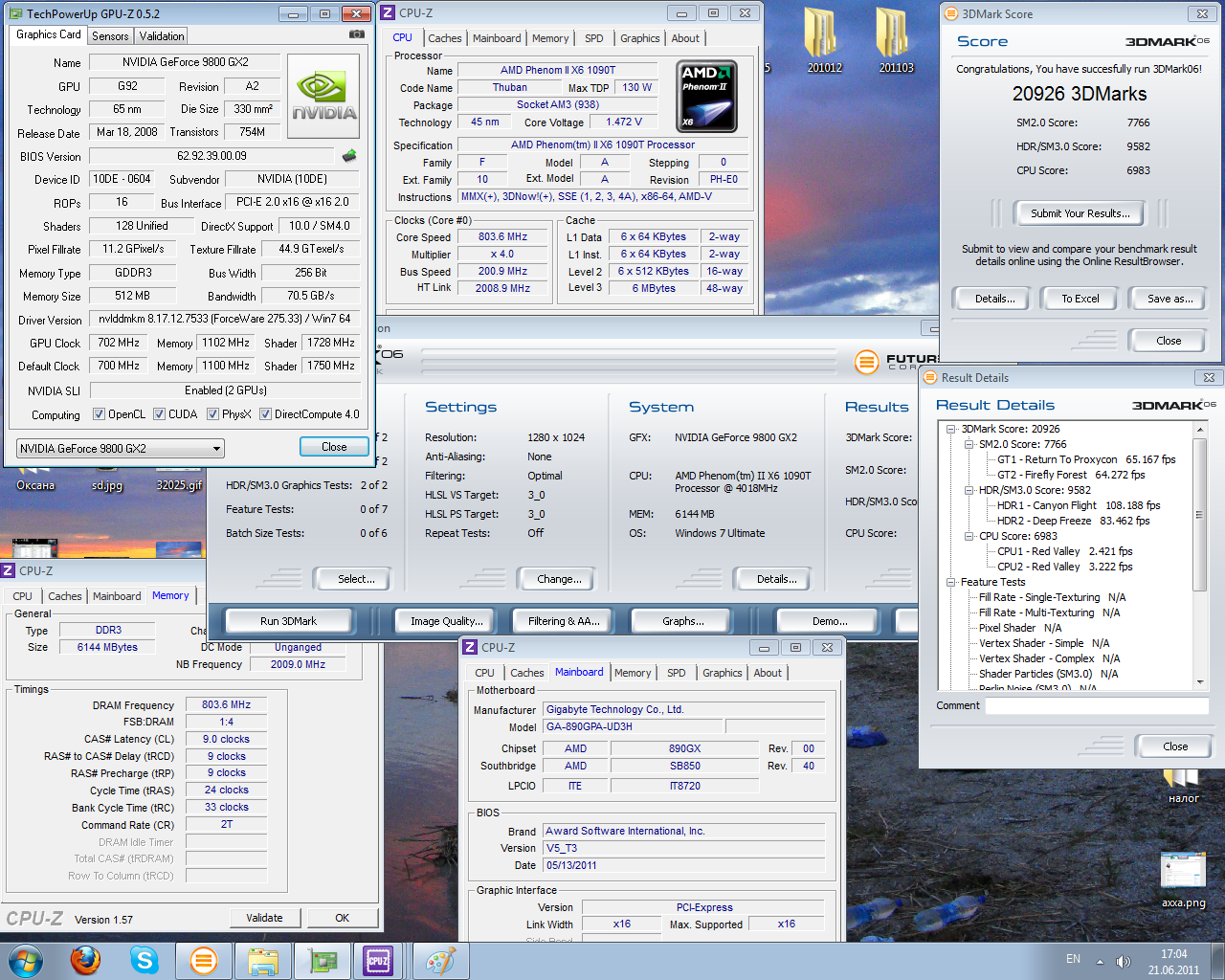Click Details... in 3DMark Score window
This screenshot has width=1225, height=980.
(x=995, y=299)
